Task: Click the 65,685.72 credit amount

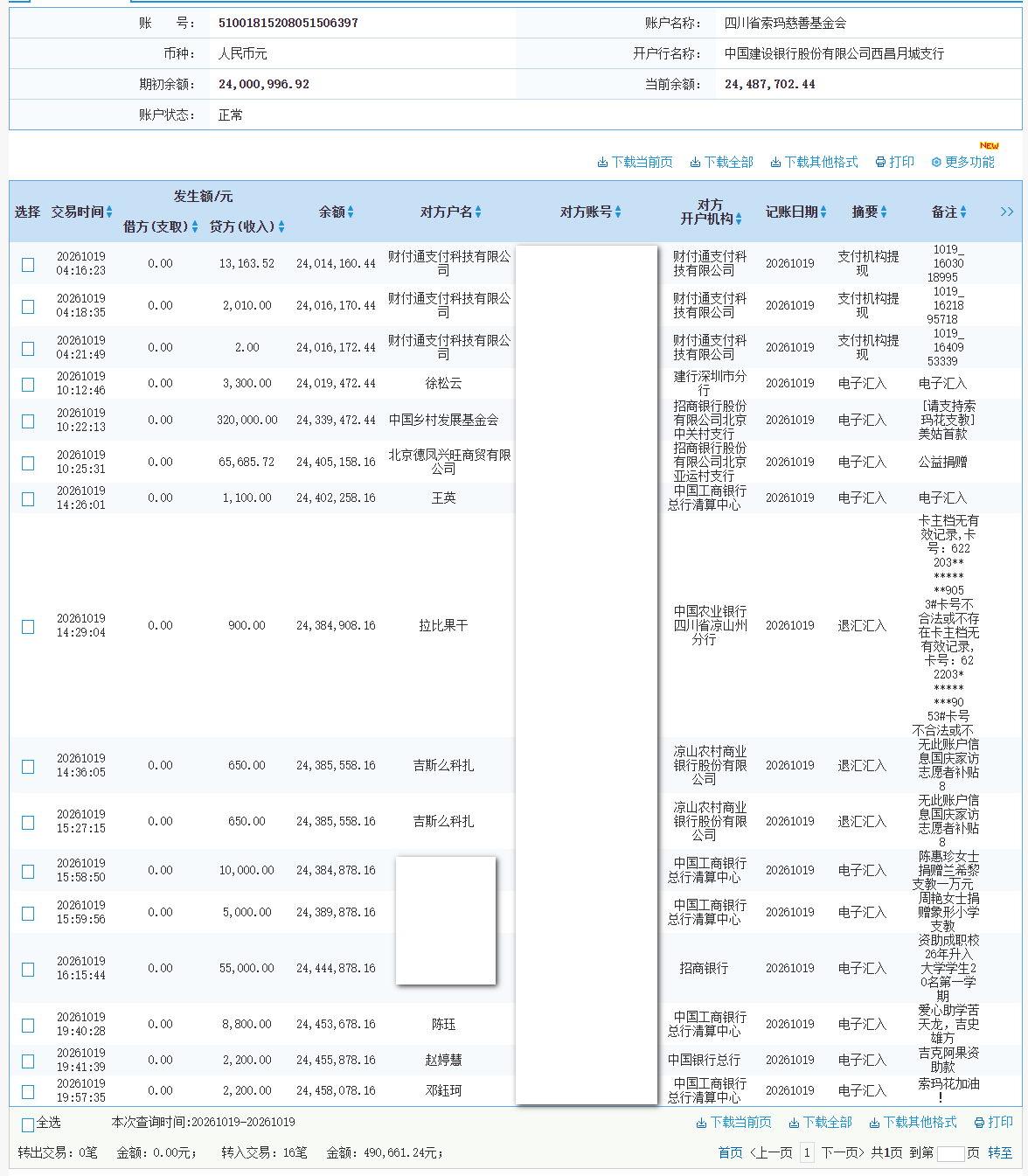Action: [x=247, y=462]
